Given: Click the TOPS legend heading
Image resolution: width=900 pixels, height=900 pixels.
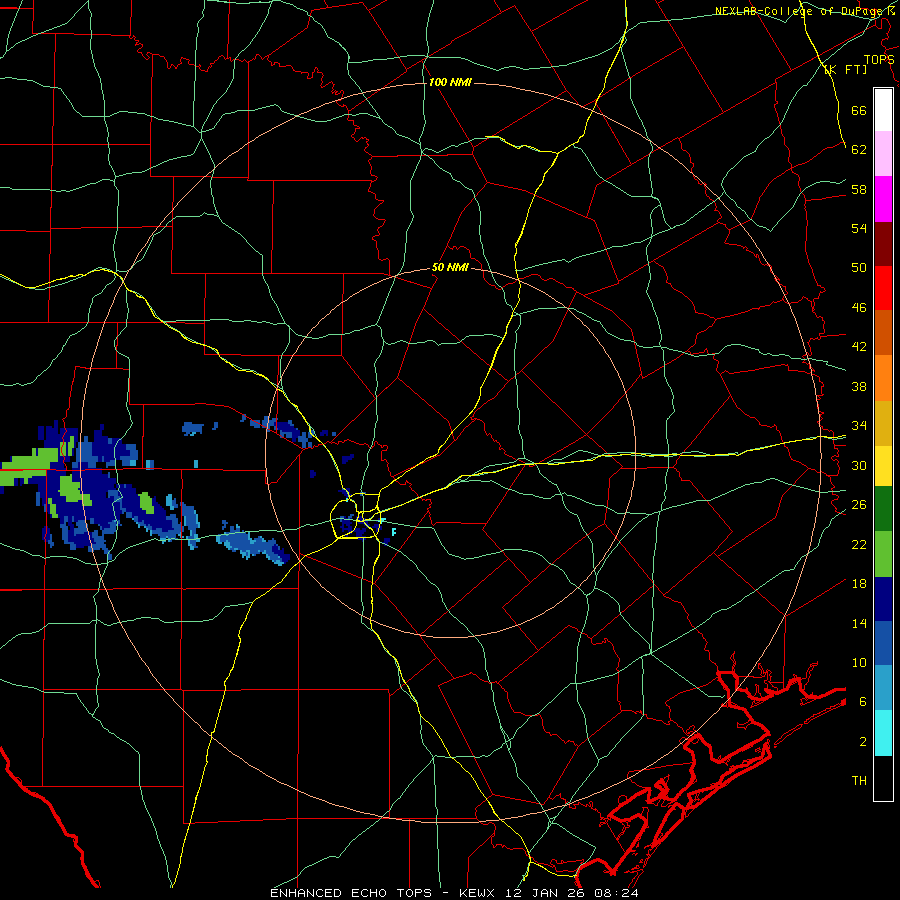Looking at the screenshot, I should (x=879, y=59).
